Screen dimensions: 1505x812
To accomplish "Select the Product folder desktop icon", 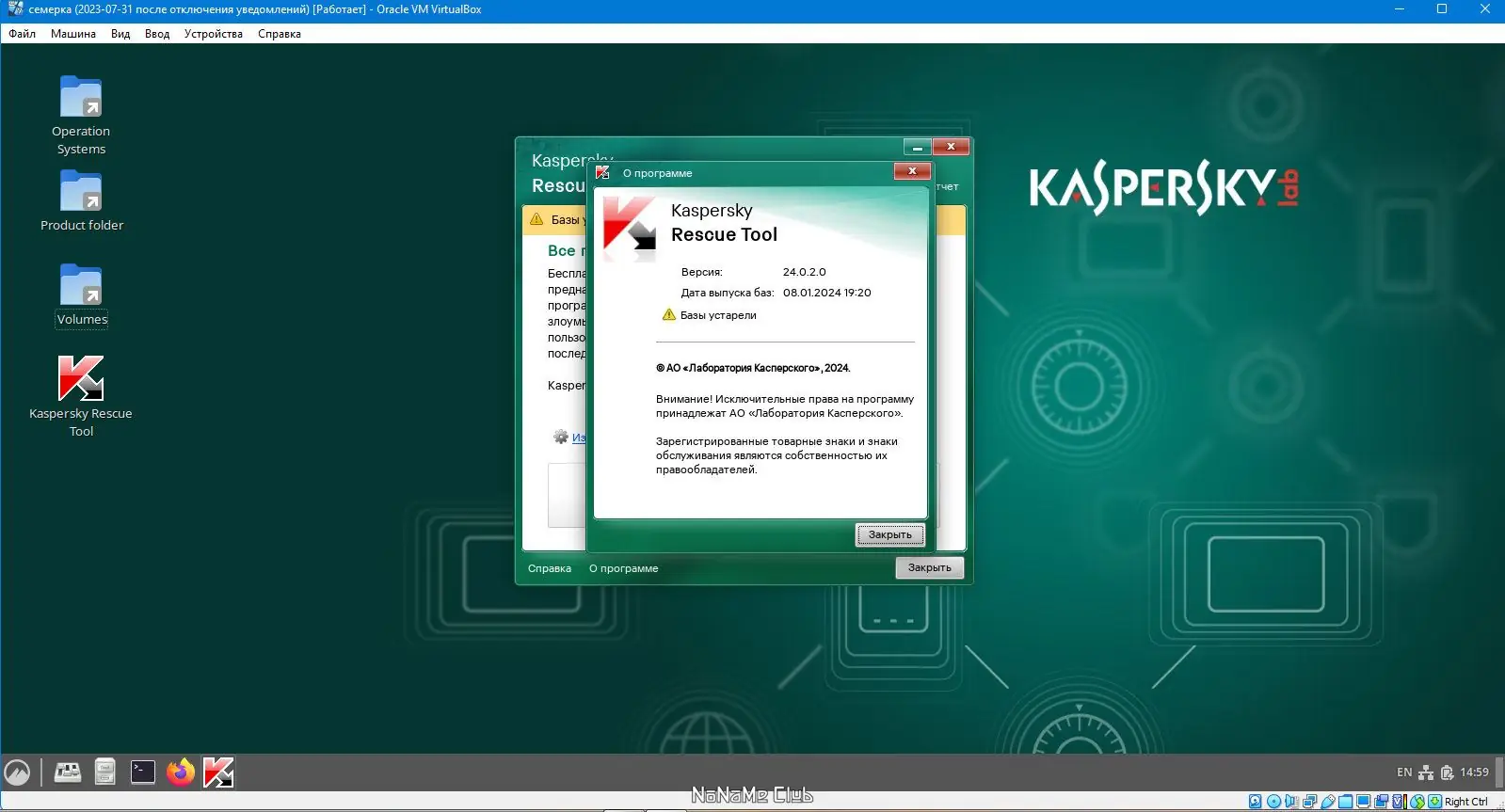I will coord(81,200).
